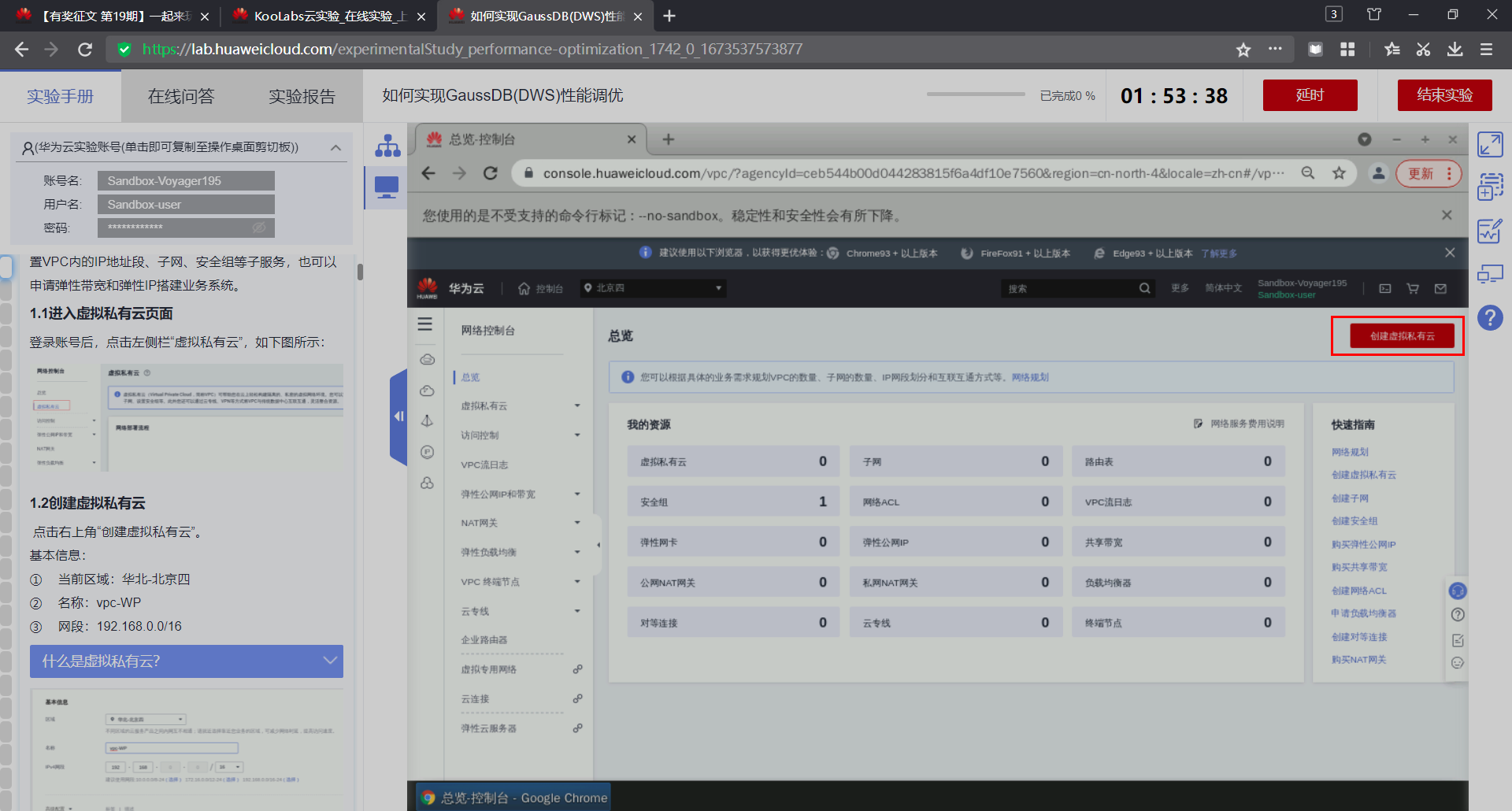Click the screenshot scissors icon in outer browser

[x=1423, y=50]
